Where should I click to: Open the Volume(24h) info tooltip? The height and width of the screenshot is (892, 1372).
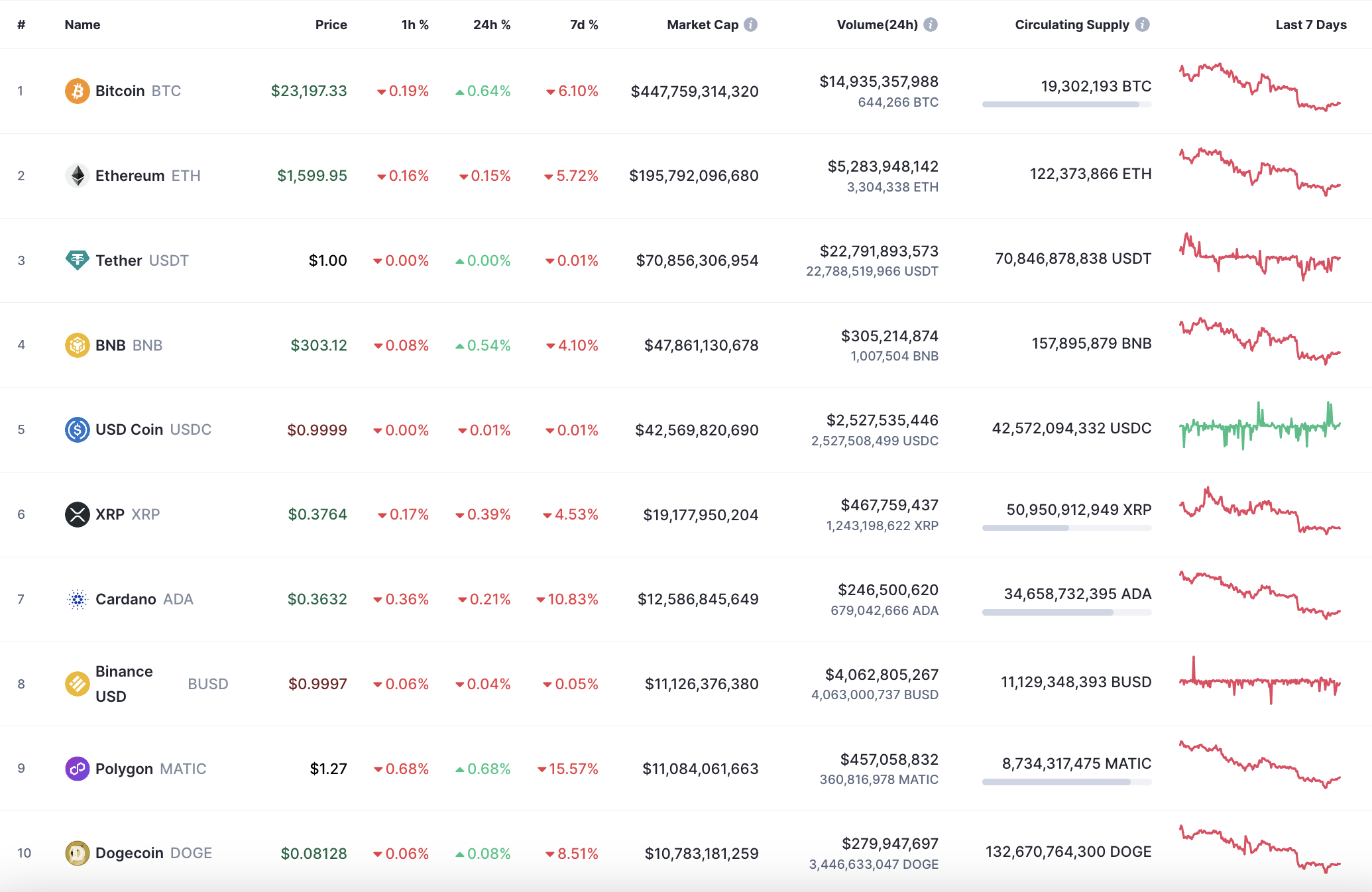click(931, 25)
